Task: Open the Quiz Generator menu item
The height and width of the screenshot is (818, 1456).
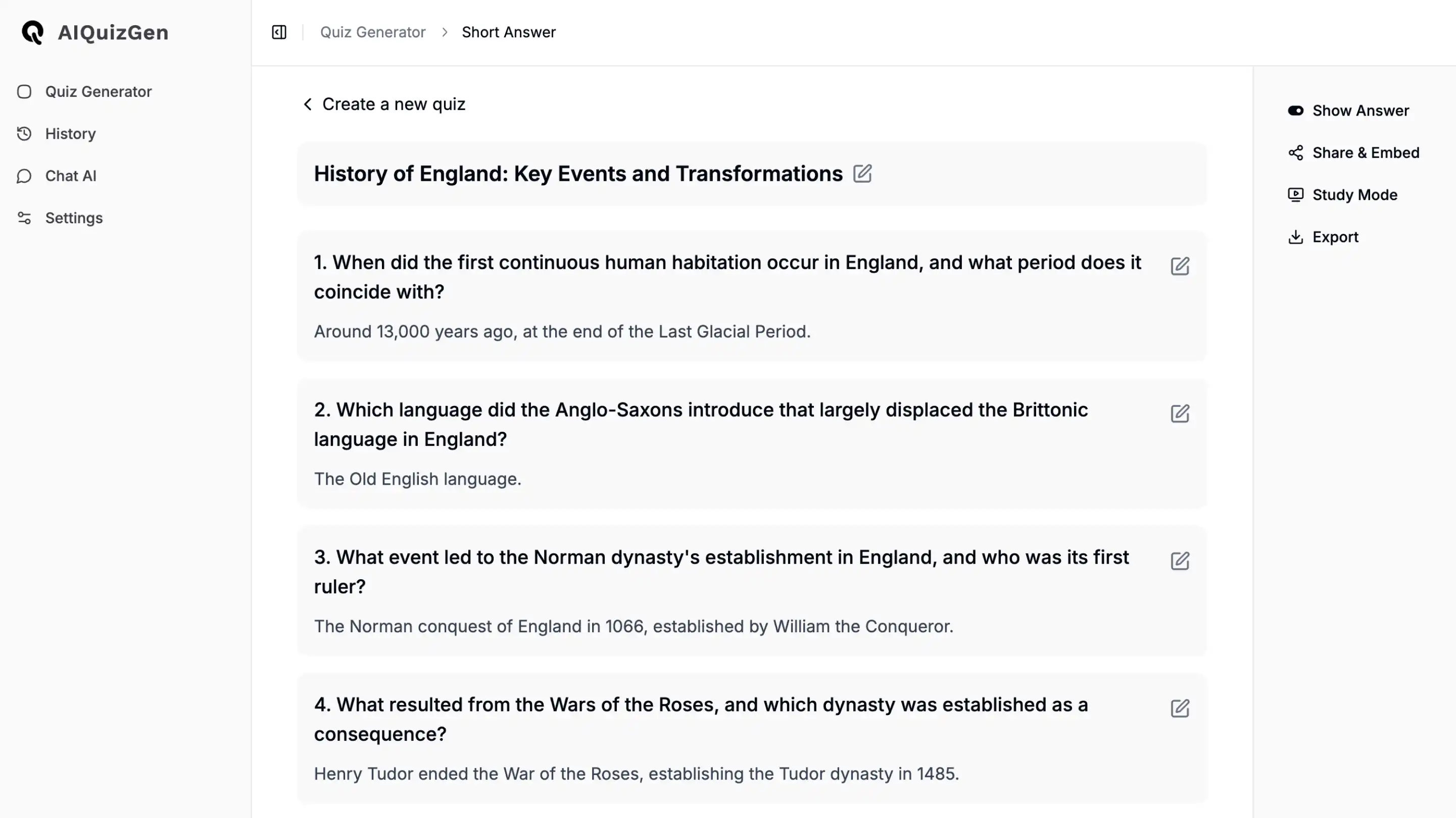Action: coord(98,91)
